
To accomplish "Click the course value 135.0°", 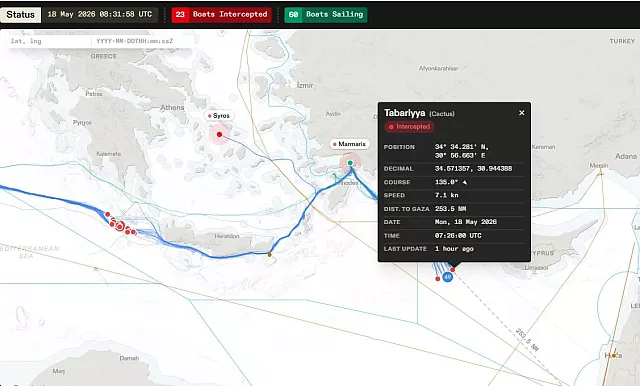I will click(x=447, y=182).
